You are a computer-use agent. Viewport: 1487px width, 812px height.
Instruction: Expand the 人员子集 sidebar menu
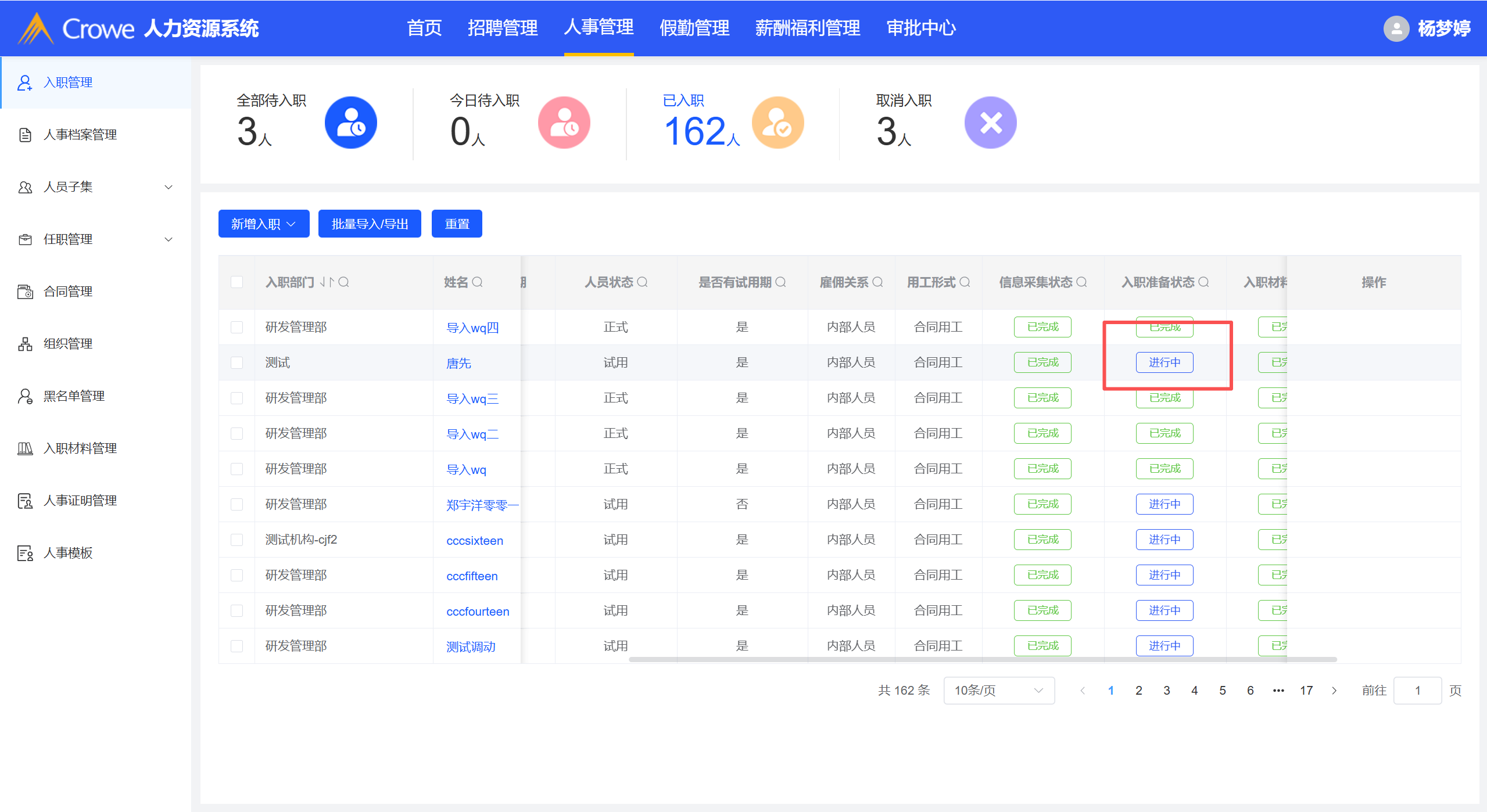click(96, 187)
